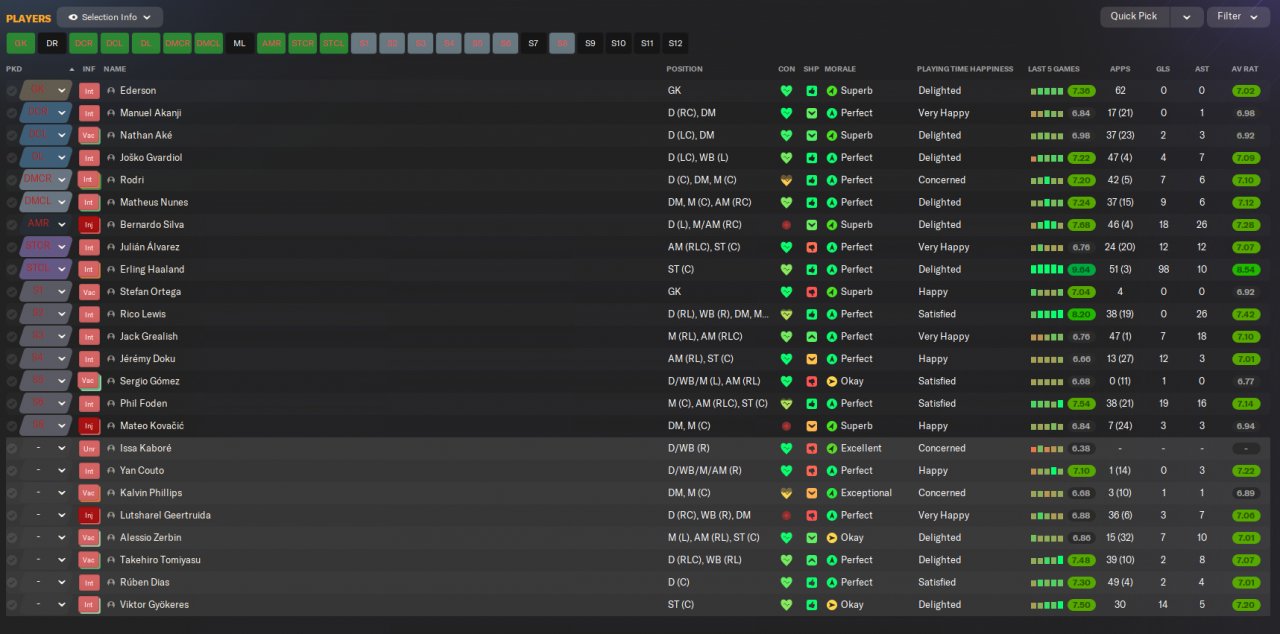
Task: Click the condition heart icon for Kalvin Phillips
Action: pyautogui.click(x=786, y=493)
